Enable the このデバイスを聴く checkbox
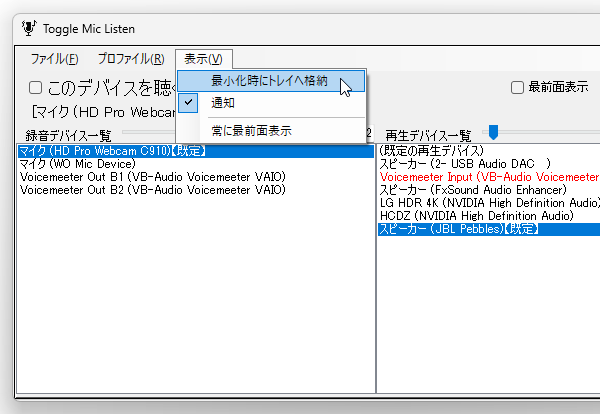 35,88
